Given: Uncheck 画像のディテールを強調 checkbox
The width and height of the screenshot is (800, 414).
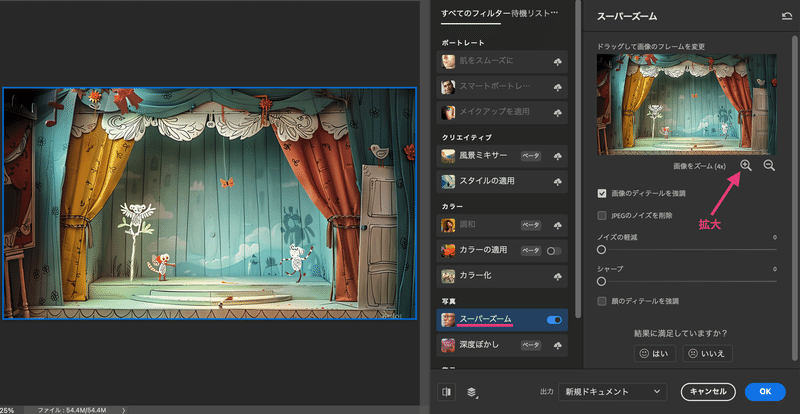Looking at the screenshot, I should coord(602,193).
